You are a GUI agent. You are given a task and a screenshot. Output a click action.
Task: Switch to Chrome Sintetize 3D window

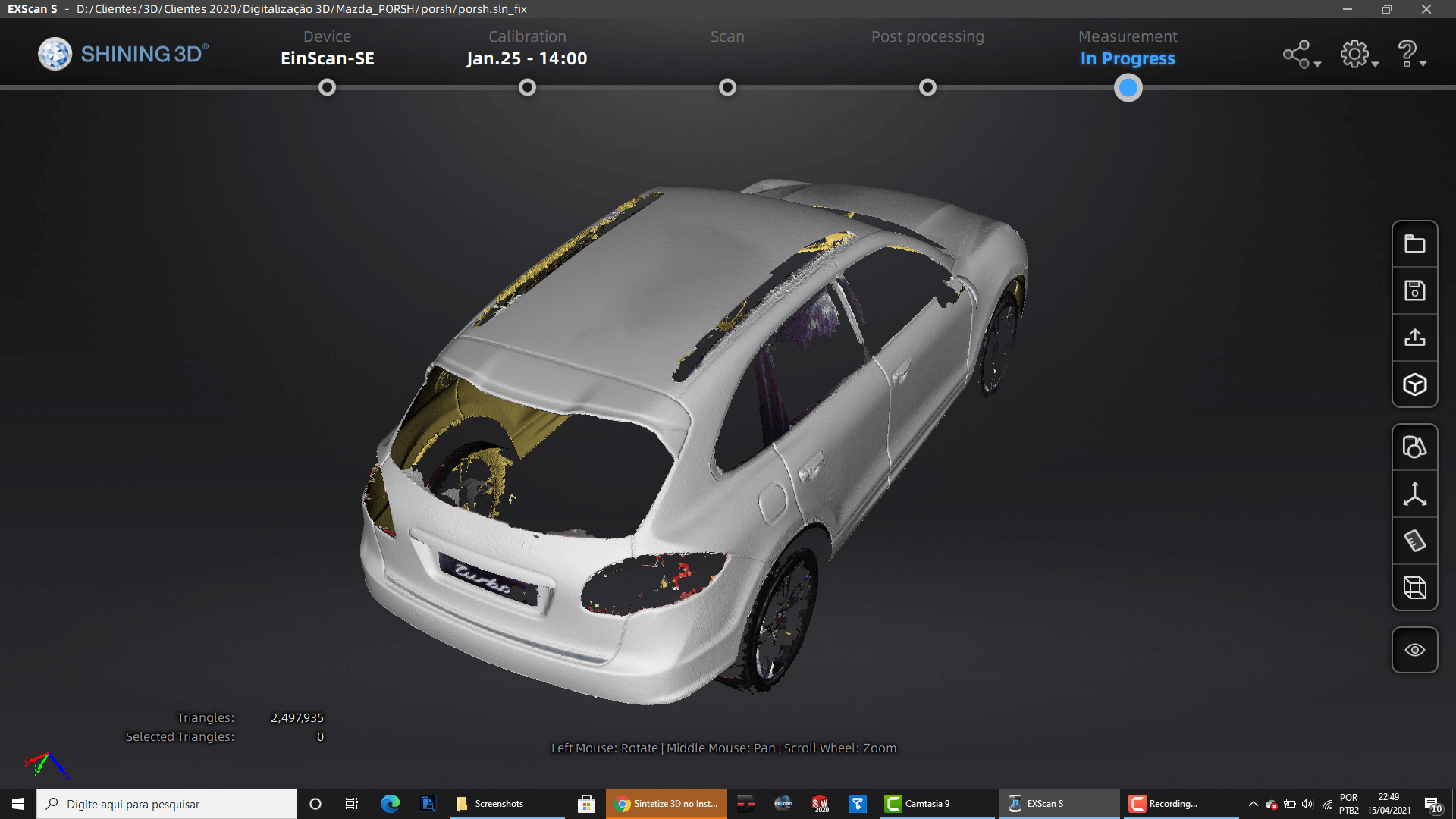click(667, 804)
